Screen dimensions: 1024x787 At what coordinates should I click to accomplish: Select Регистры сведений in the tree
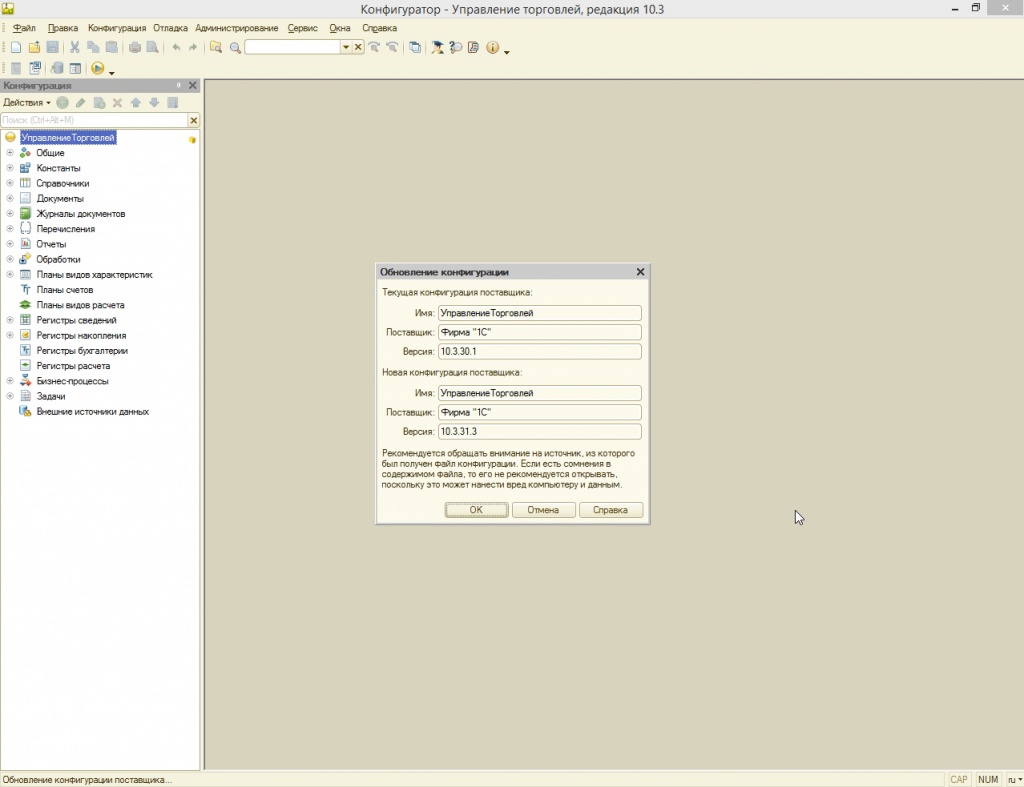[x=76, y=320]
